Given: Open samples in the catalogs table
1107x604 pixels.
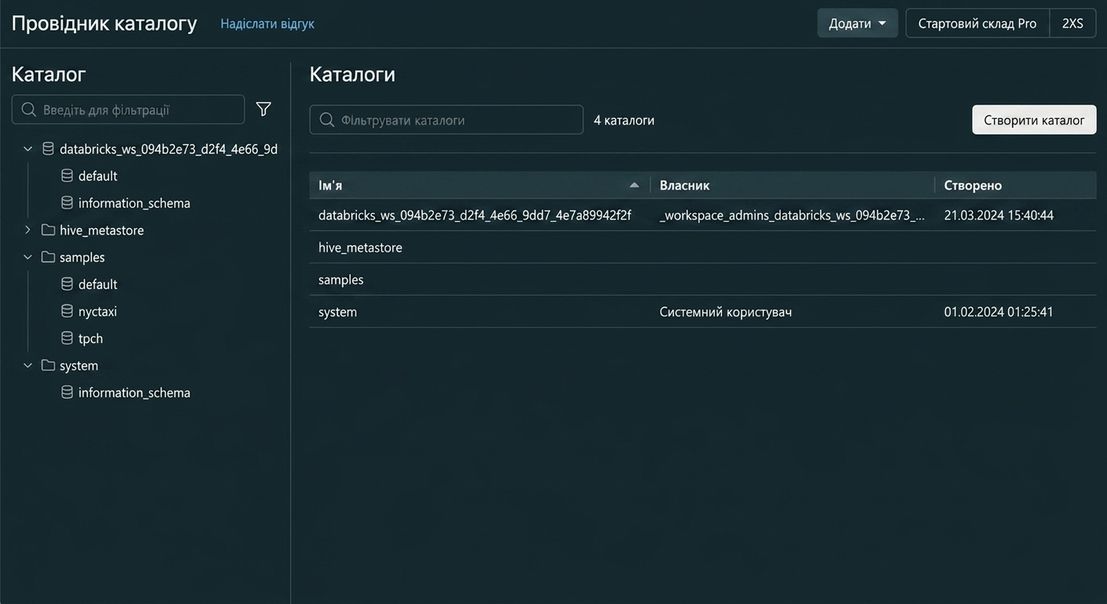Looking at the screenshot, I should click(x=341, y=280).
